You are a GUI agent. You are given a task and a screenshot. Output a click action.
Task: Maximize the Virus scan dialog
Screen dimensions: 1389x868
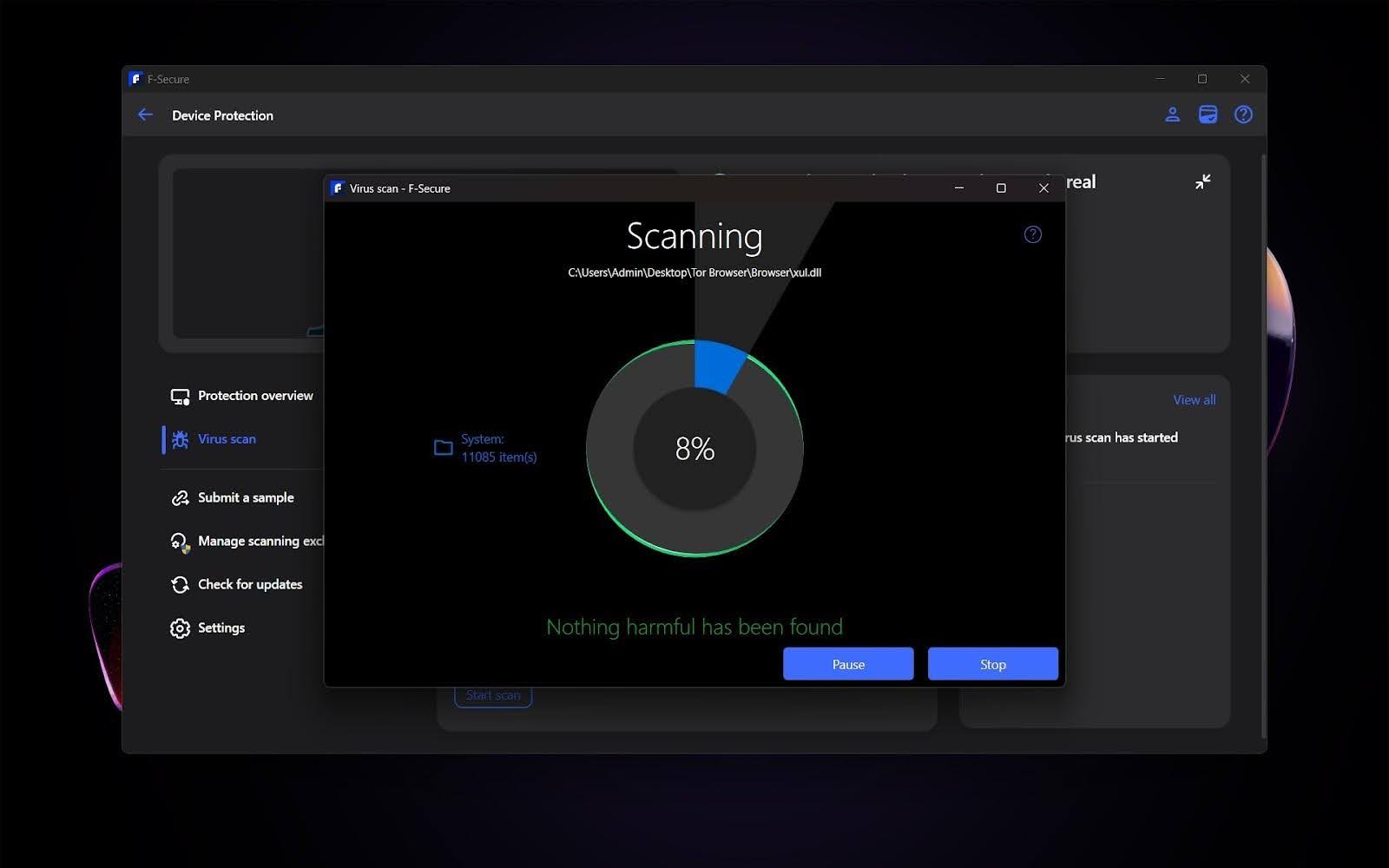click(x=1001, y=188)
